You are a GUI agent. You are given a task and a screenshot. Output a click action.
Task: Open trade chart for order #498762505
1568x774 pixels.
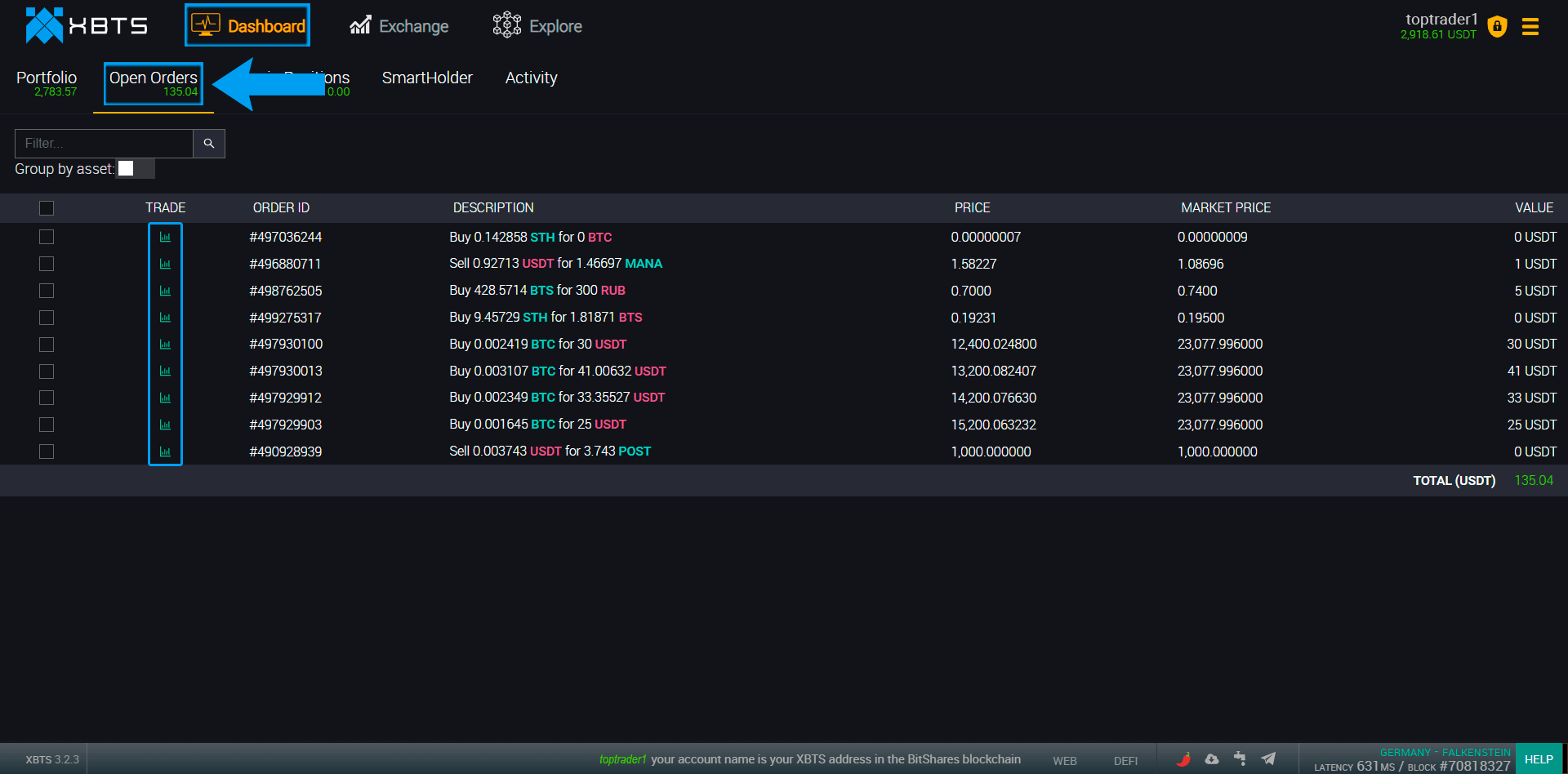[165, 291]
